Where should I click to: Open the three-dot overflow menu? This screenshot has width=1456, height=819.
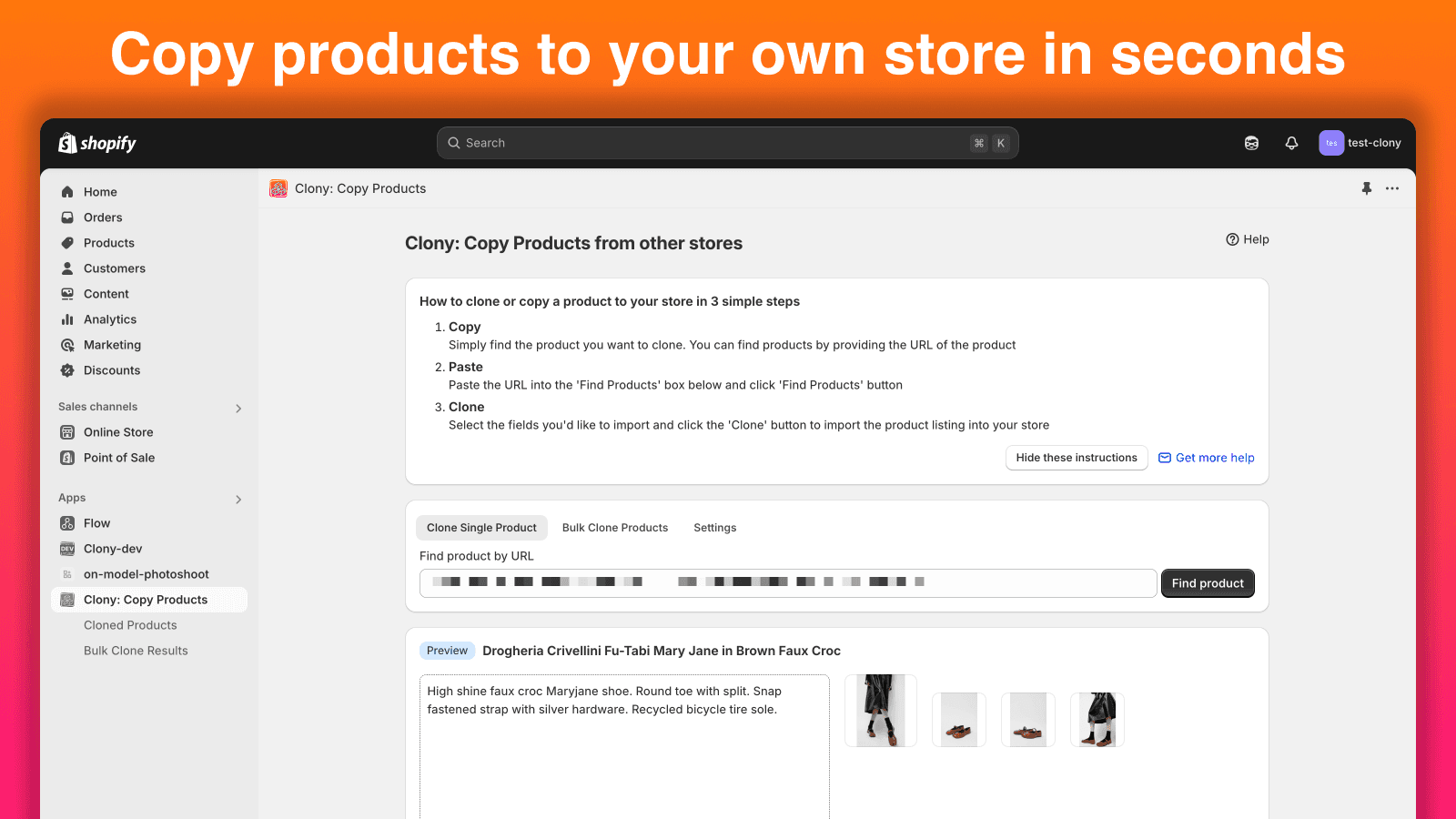pyautogui.click(x=1391, y=188)
